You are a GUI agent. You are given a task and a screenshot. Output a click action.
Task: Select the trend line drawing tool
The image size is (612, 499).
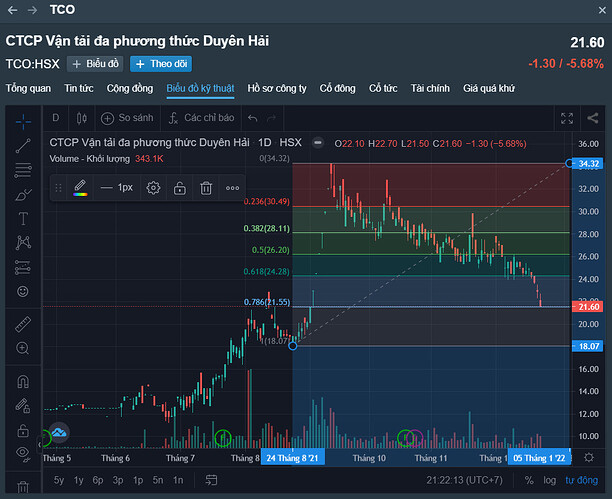pyautogui.click(x=23, y=146)
